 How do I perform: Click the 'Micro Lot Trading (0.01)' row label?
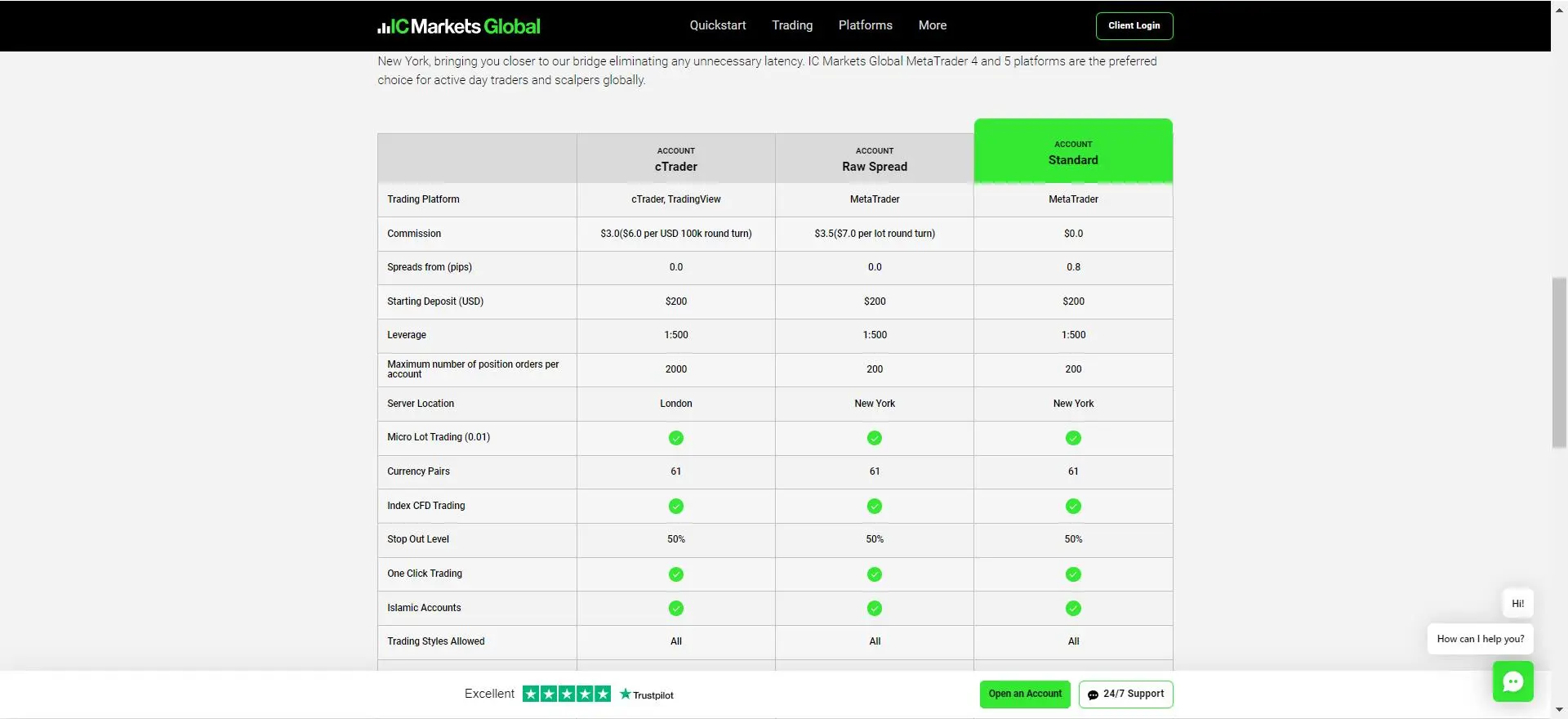439,437
